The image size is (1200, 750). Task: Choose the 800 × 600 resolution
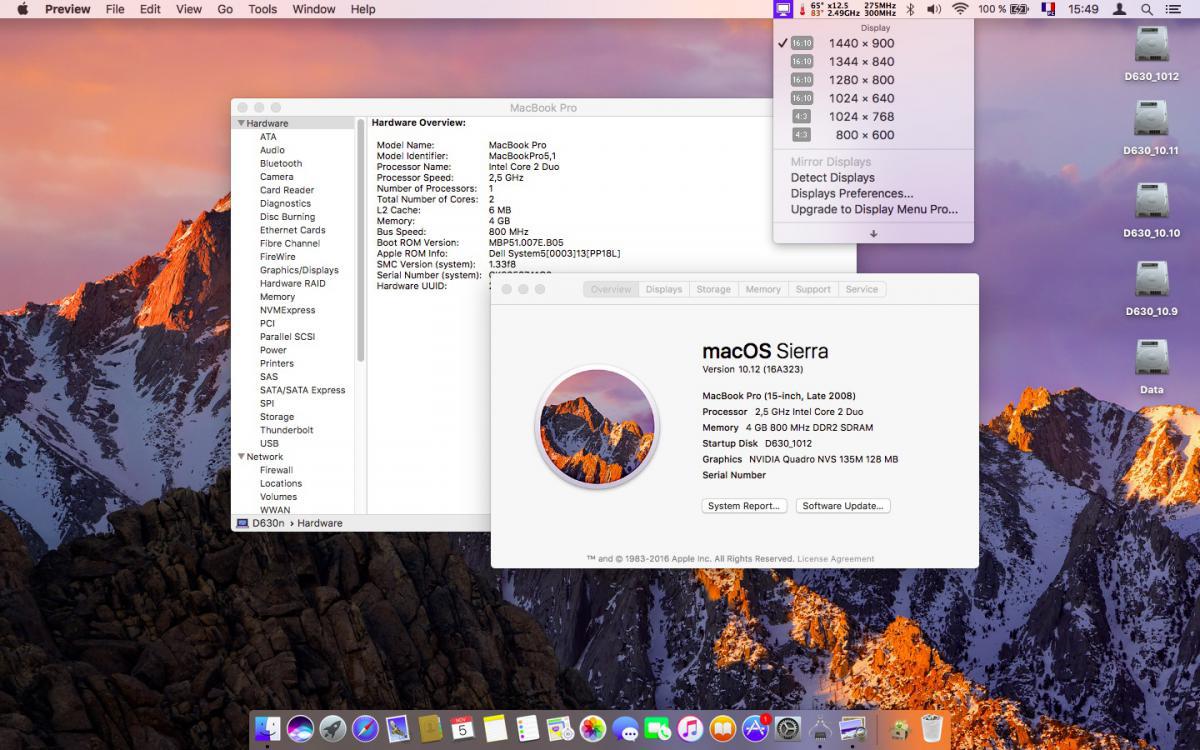[x=865, y=135]
